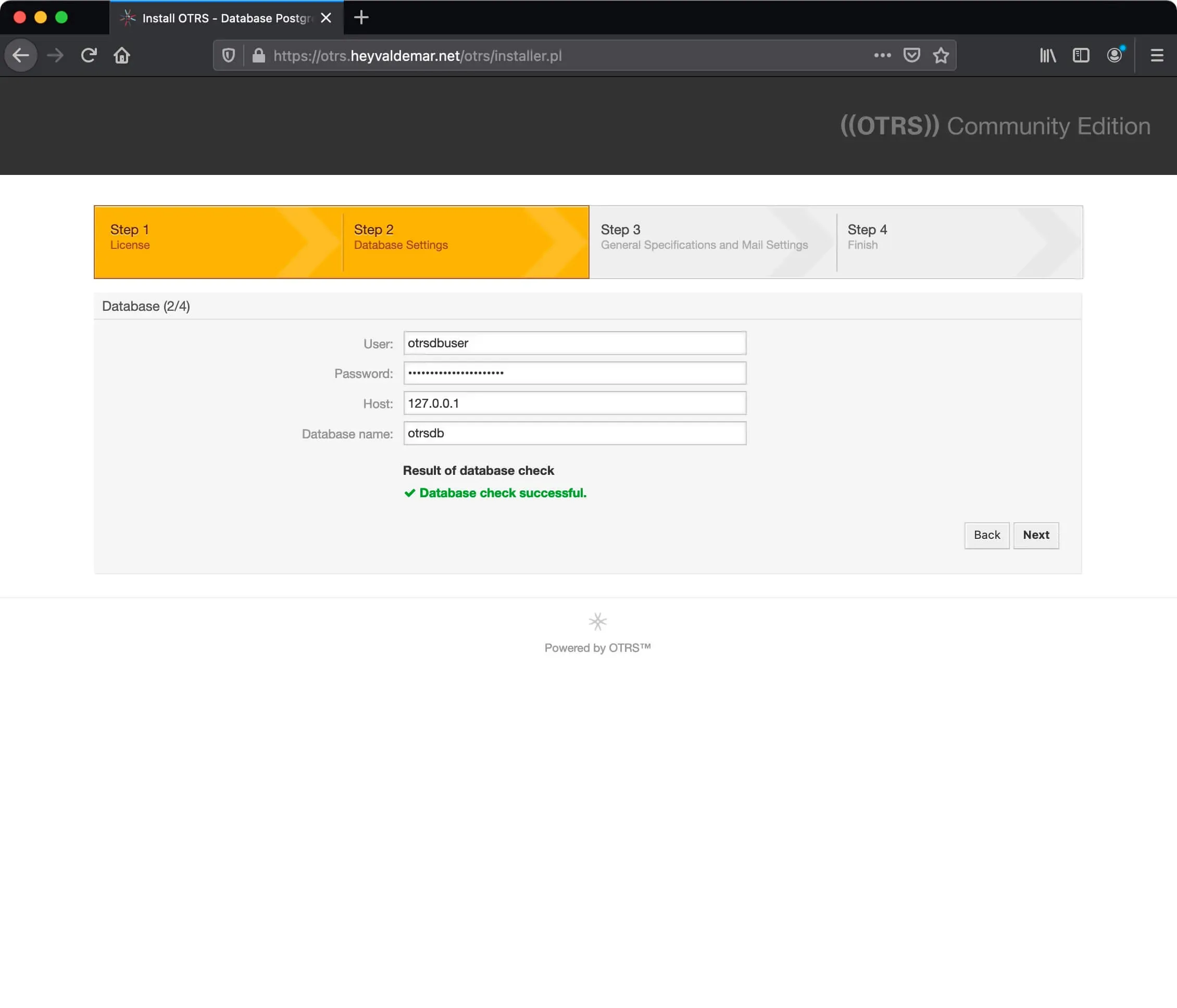The width and height of the screenshot is (1177, 1008).
Task: Open tracking protection shield info
Action: pos(228,55)
